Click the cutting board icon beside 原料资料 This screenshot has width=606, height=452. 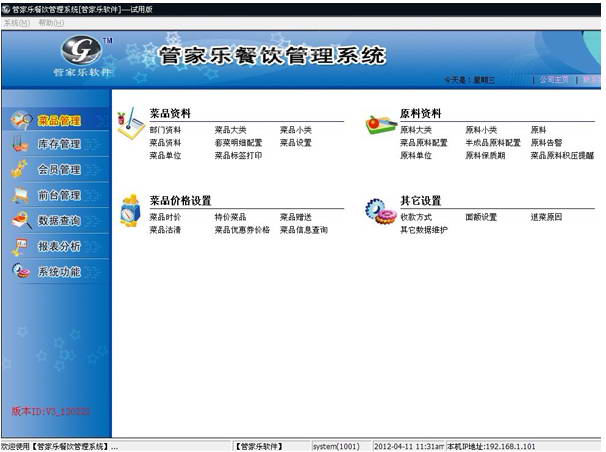click(x=380, y=124)
